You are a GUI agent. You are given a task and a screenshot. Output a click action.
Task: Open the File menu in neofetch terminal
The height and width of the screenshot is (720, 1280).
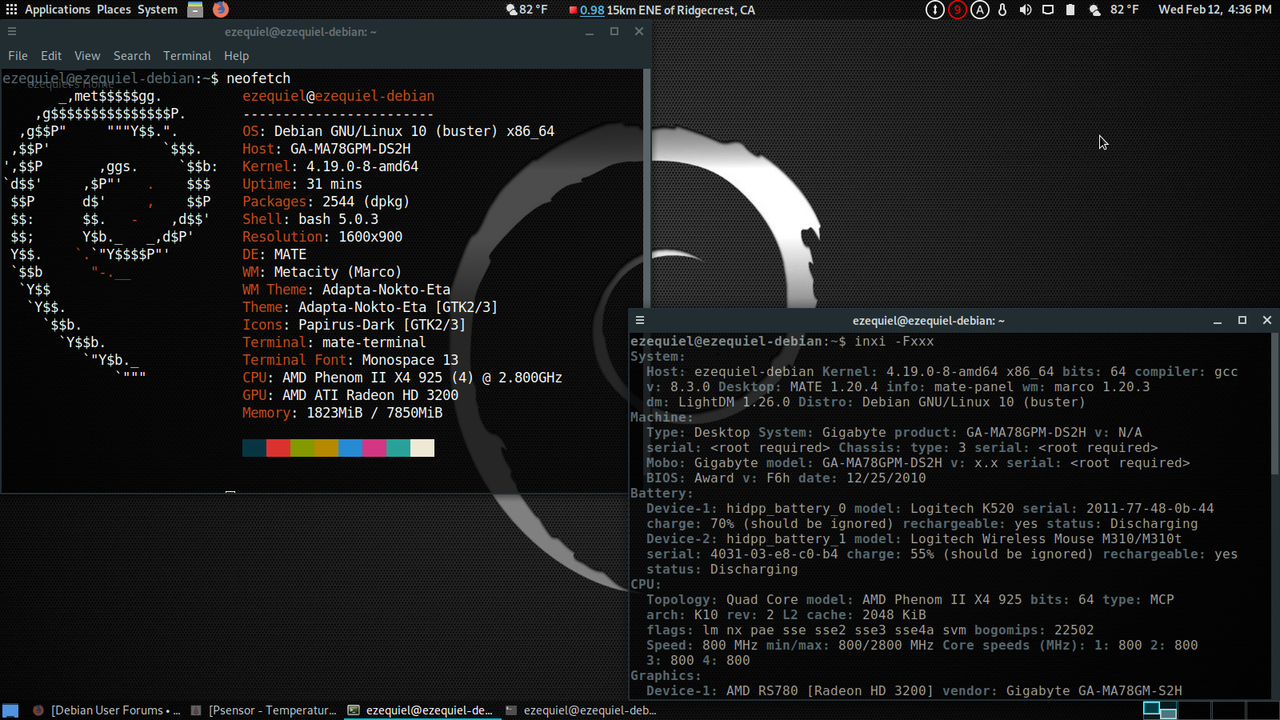point(18,56)
